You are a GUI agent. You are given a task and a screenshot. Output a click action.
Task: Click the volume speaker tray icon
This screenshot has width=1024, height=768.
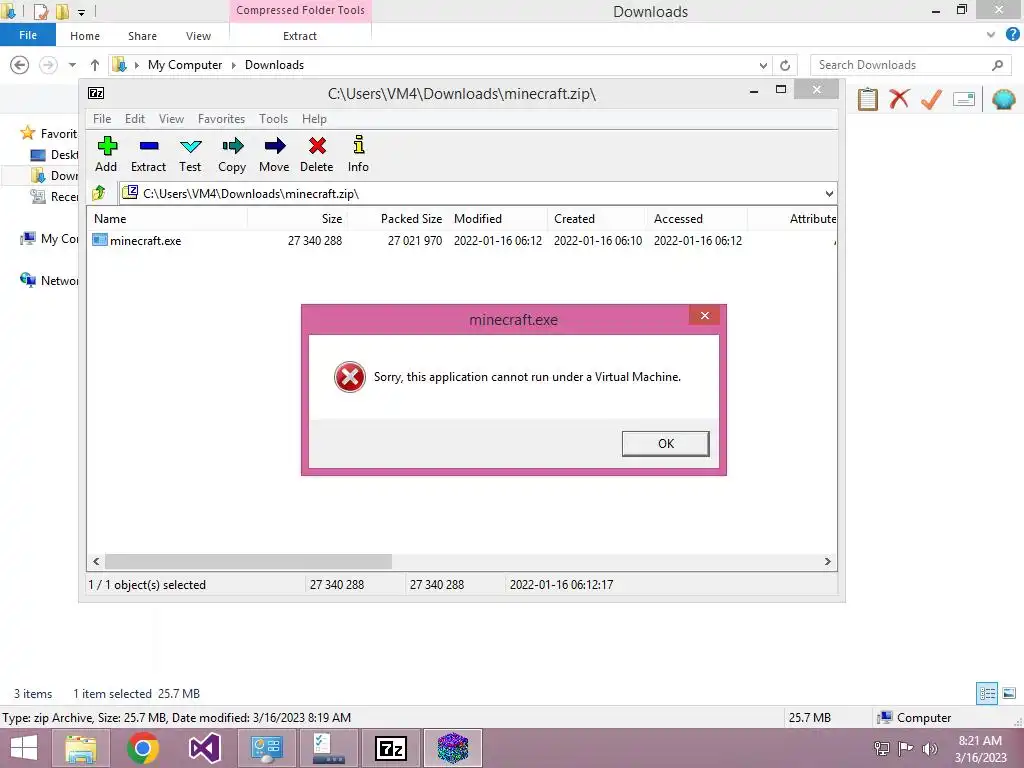930,749
